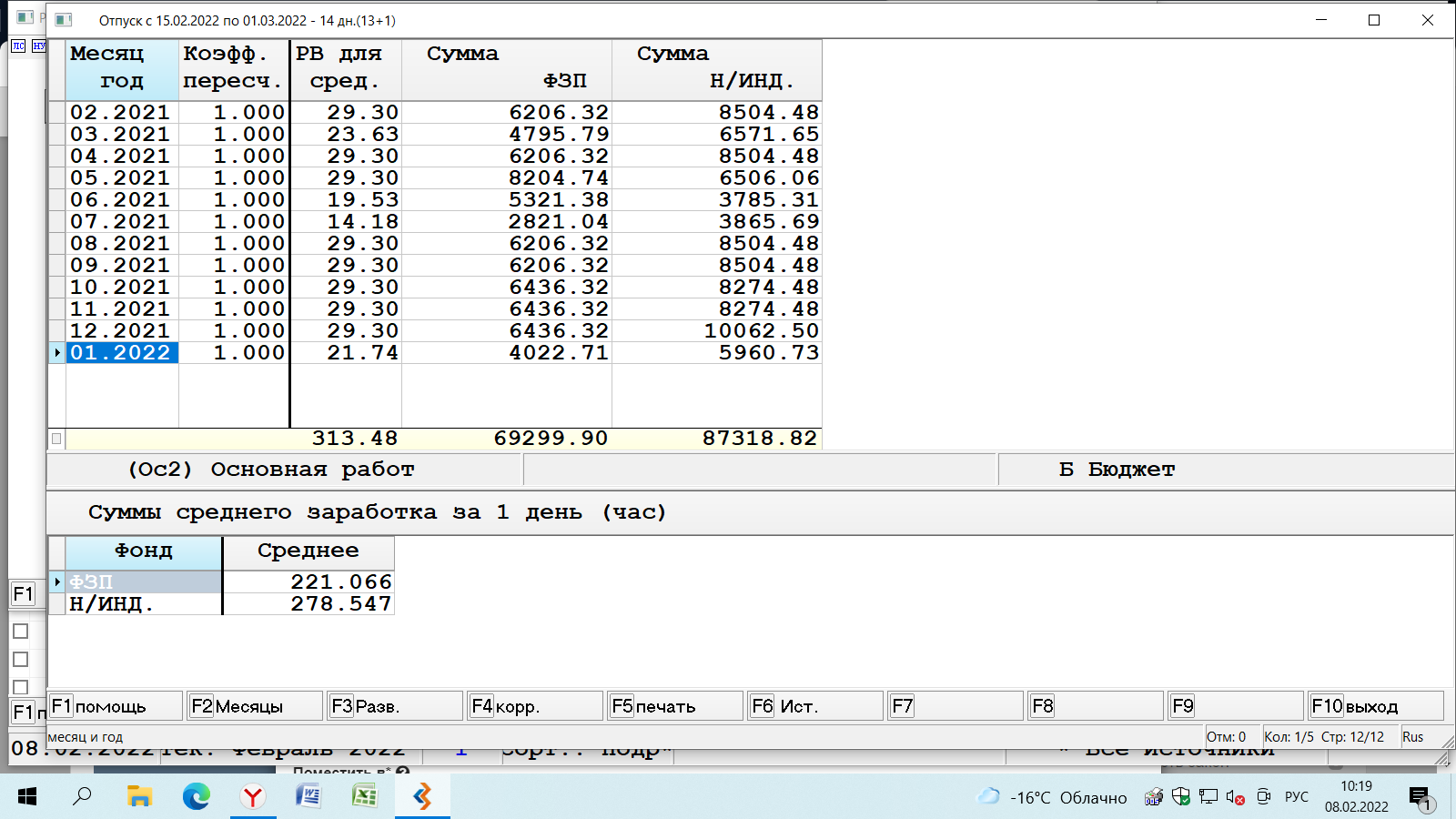Click the Фонд column header
1456x819 pixels.
144,551
